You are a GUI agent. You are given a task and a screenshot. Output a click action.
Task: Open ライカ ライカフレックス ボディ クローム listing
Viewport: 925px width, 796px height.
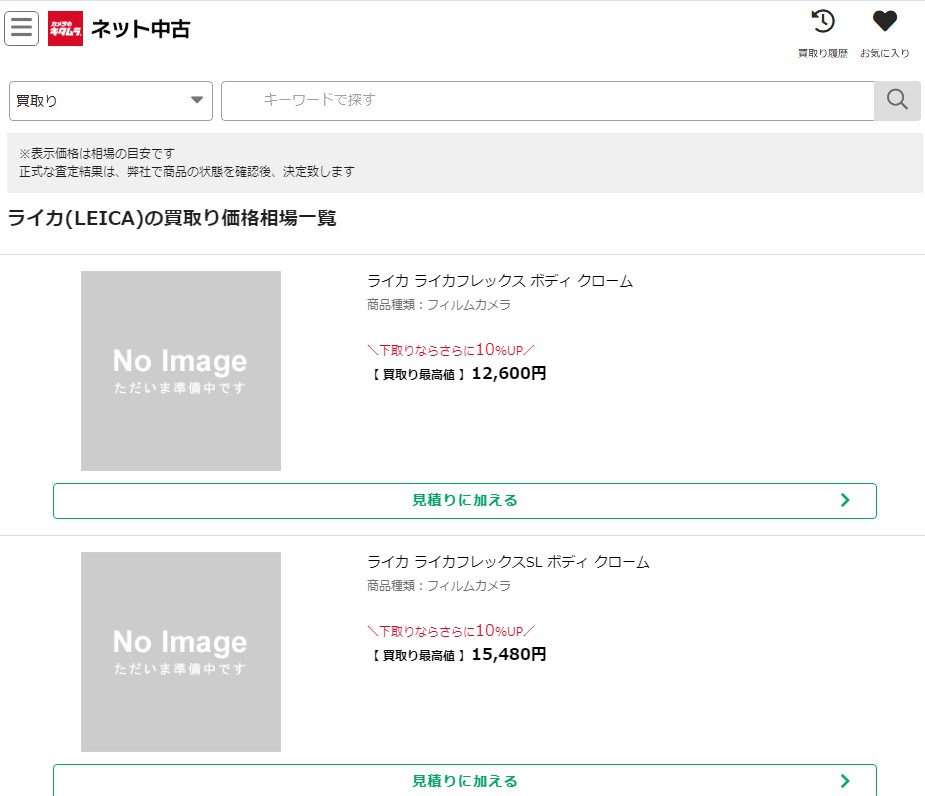pos(500,281)
